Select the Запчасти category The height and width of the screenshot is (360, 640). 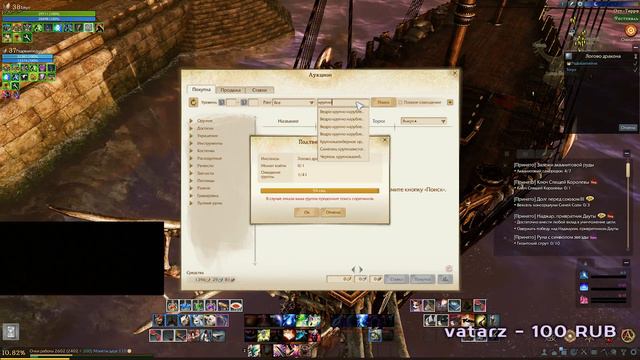click(205, 173)
